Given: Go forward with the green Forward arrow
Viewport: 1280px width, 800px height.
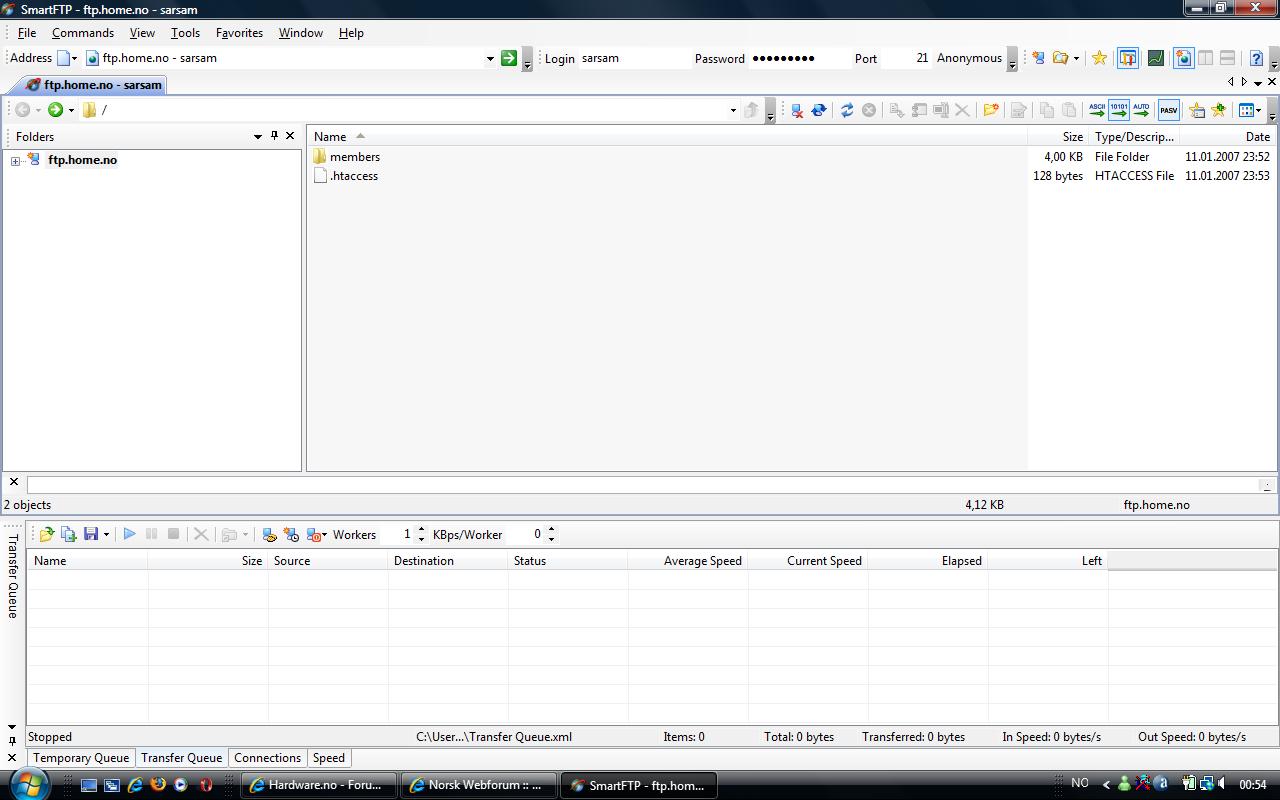Looking at the screenshot, I should tap(56, 110).
